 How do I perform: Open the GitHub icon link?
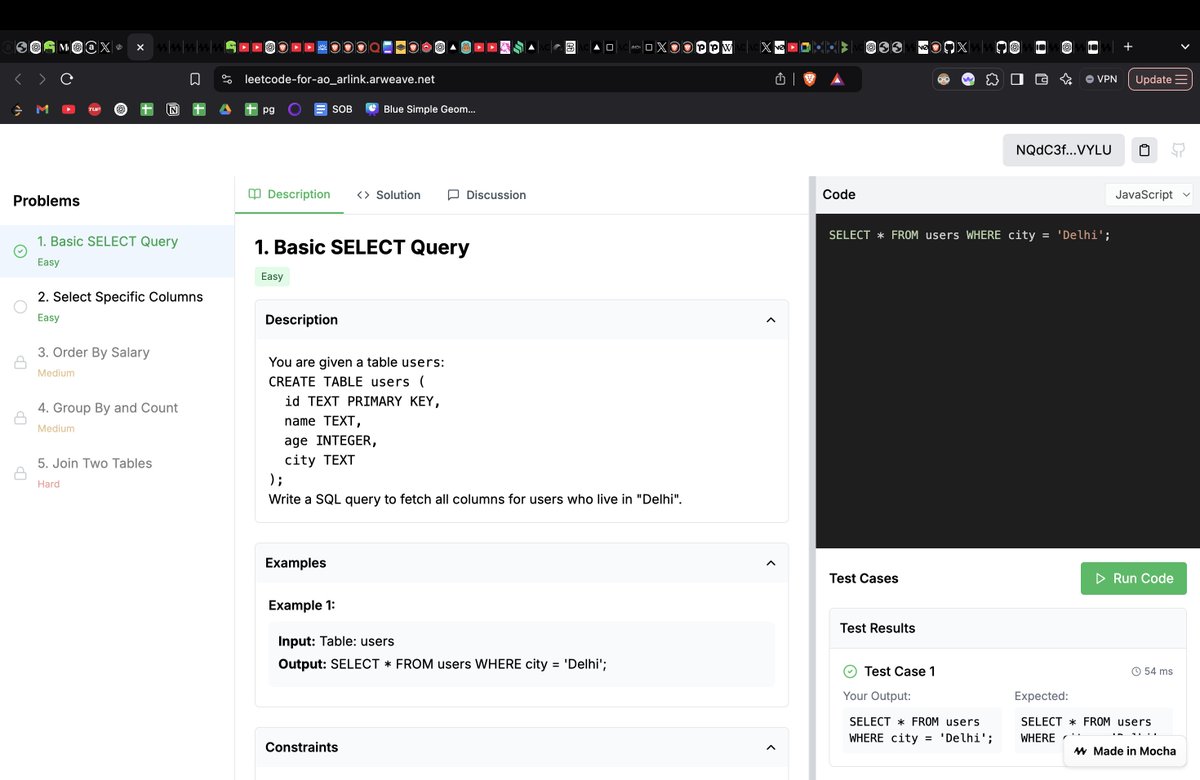tap(1179, 150)
